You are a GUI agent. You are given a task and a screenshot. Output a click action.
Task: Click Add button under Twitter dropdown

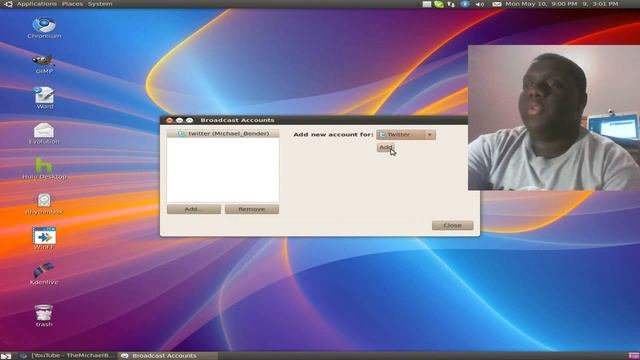(x=386, y=147)
